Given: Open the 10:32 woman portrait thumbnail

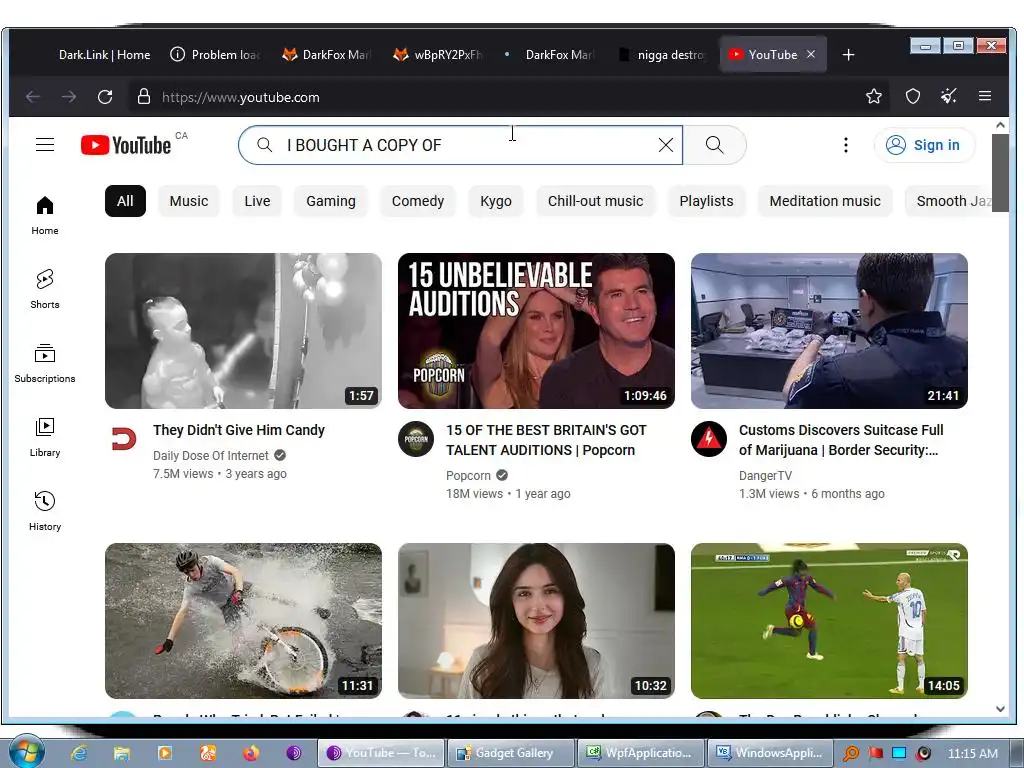Looking at the screenshot, I should pos(536,620).
